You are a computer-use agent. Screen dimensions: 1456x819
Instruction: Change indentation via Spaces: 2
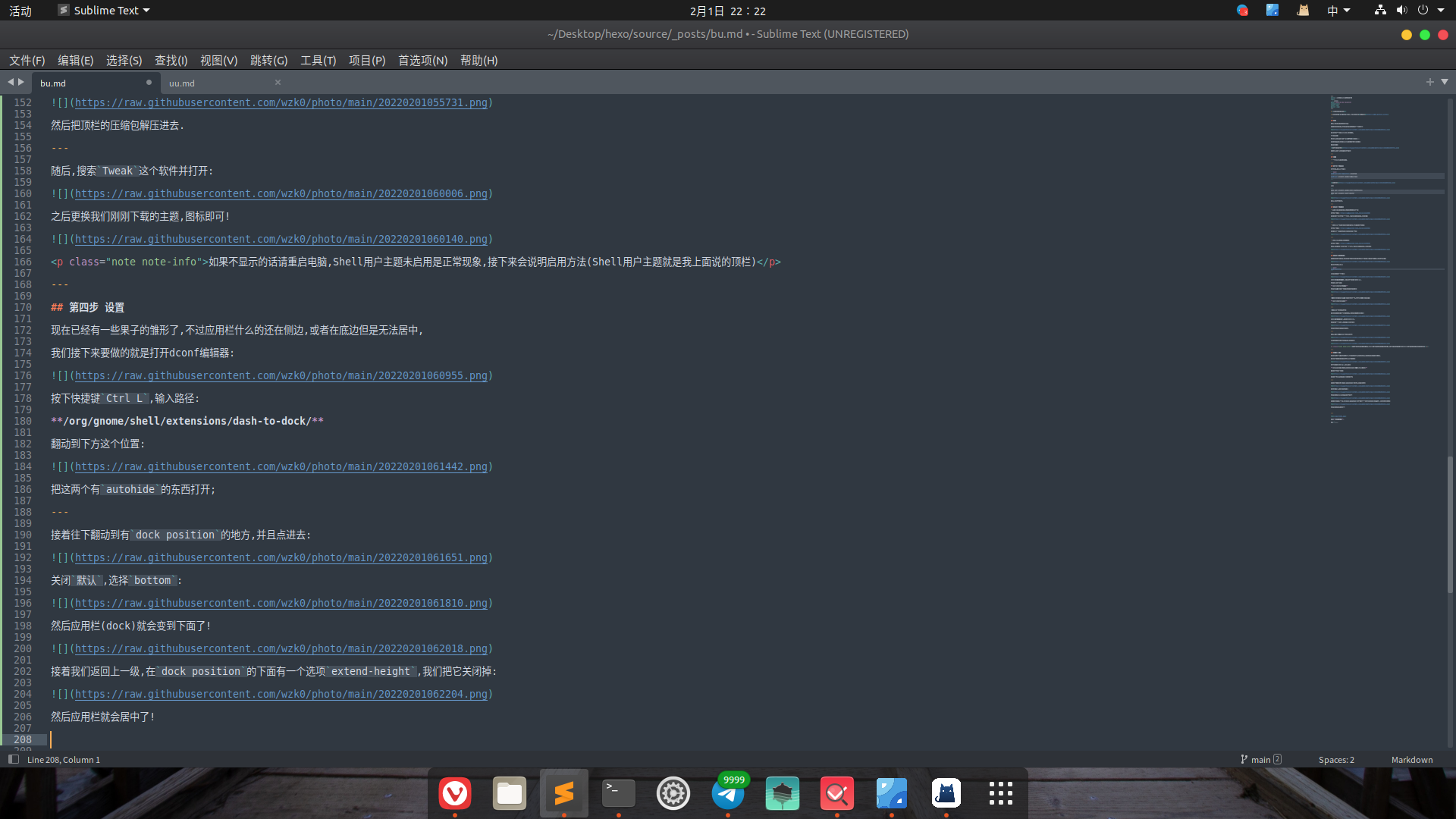(x=1335, y=759)
